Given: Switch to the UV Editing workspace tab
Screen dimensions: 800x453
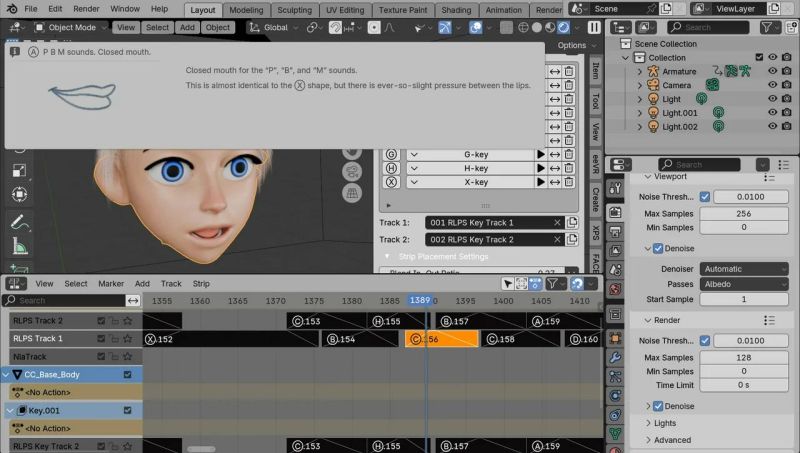Looking at the screenshot, I should pos(345,10).
